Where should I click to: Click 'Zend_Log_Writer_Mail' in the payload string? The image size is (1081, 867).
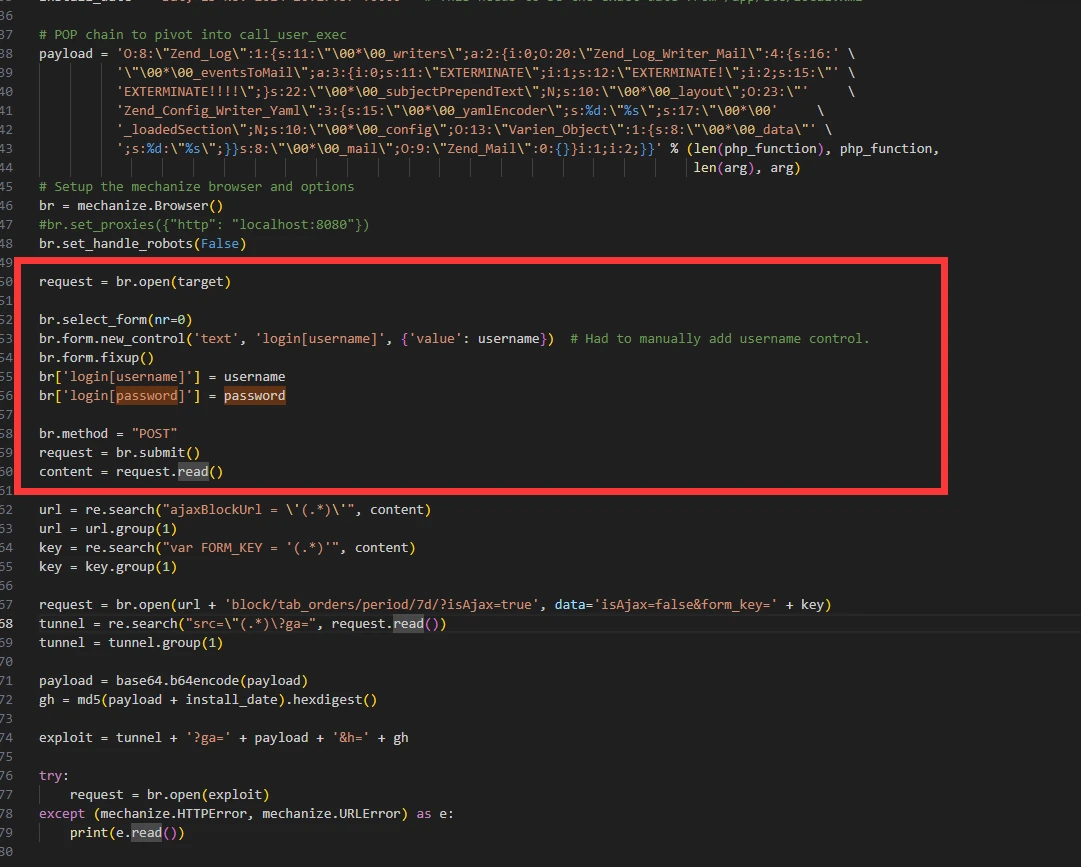(670, 54)
